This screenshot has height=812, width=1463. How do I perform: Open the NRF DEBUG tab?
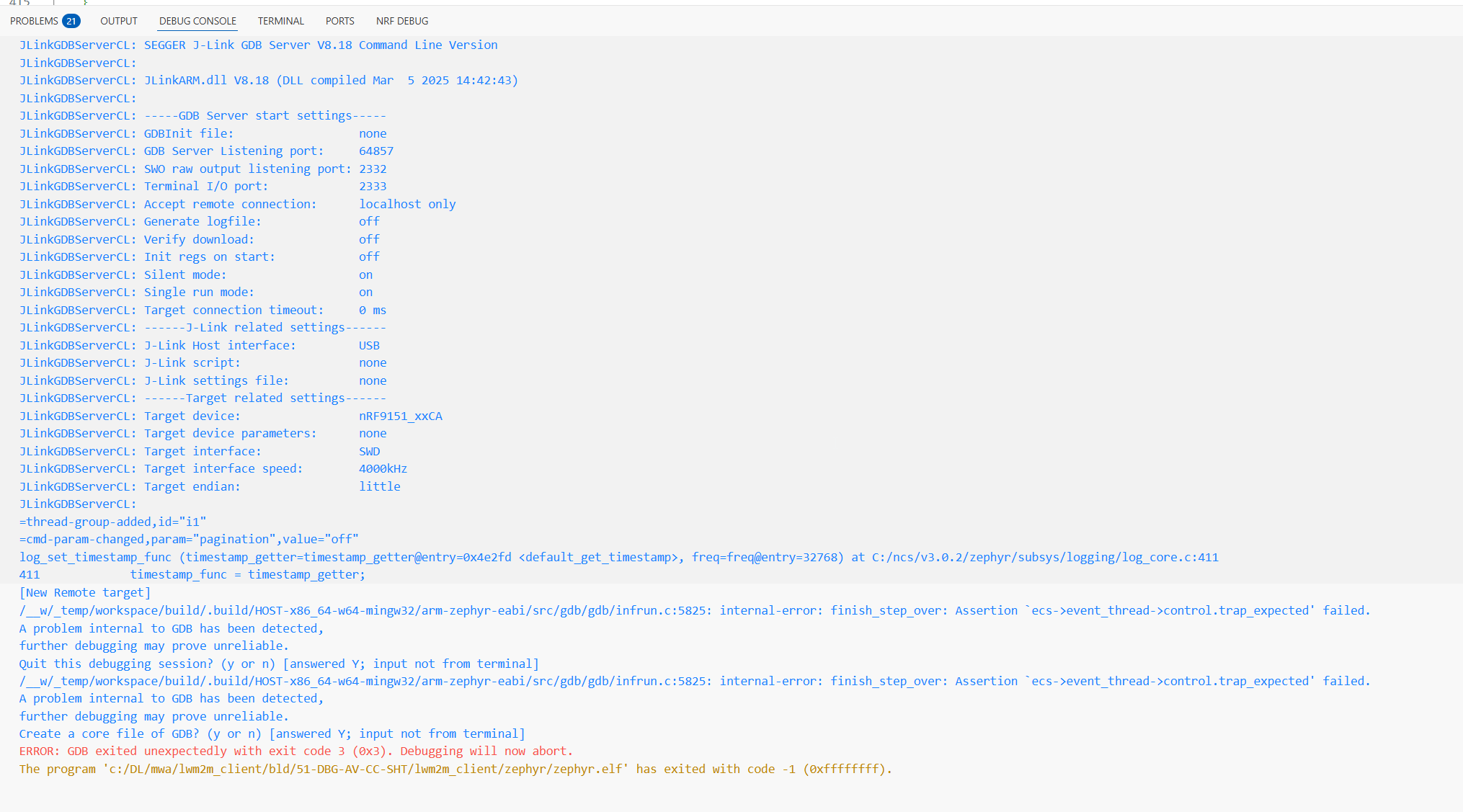[402, 21]
